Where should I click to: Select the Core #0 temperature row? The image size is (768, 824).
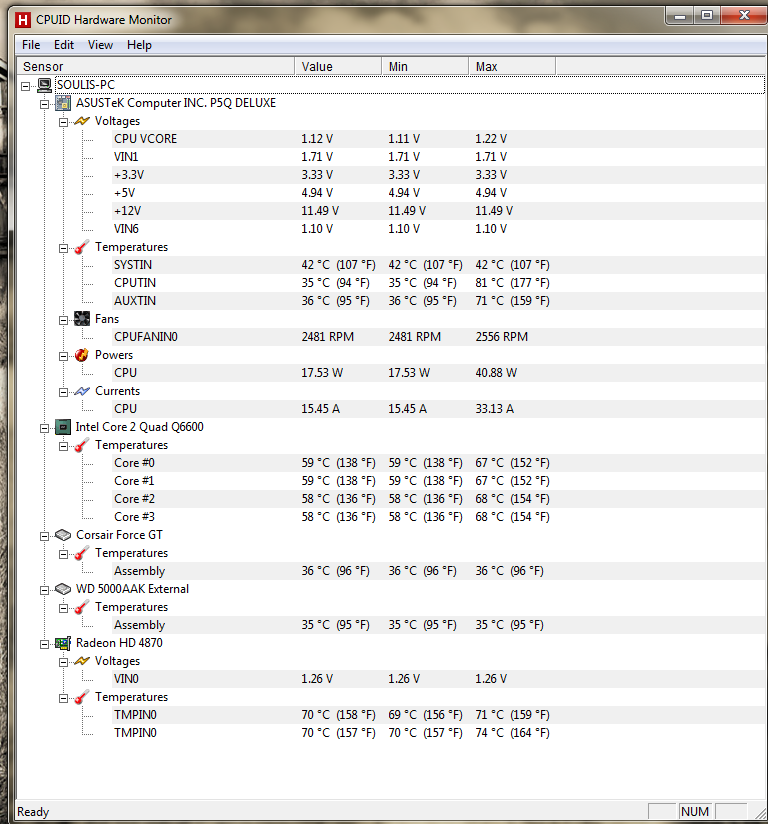438,463
